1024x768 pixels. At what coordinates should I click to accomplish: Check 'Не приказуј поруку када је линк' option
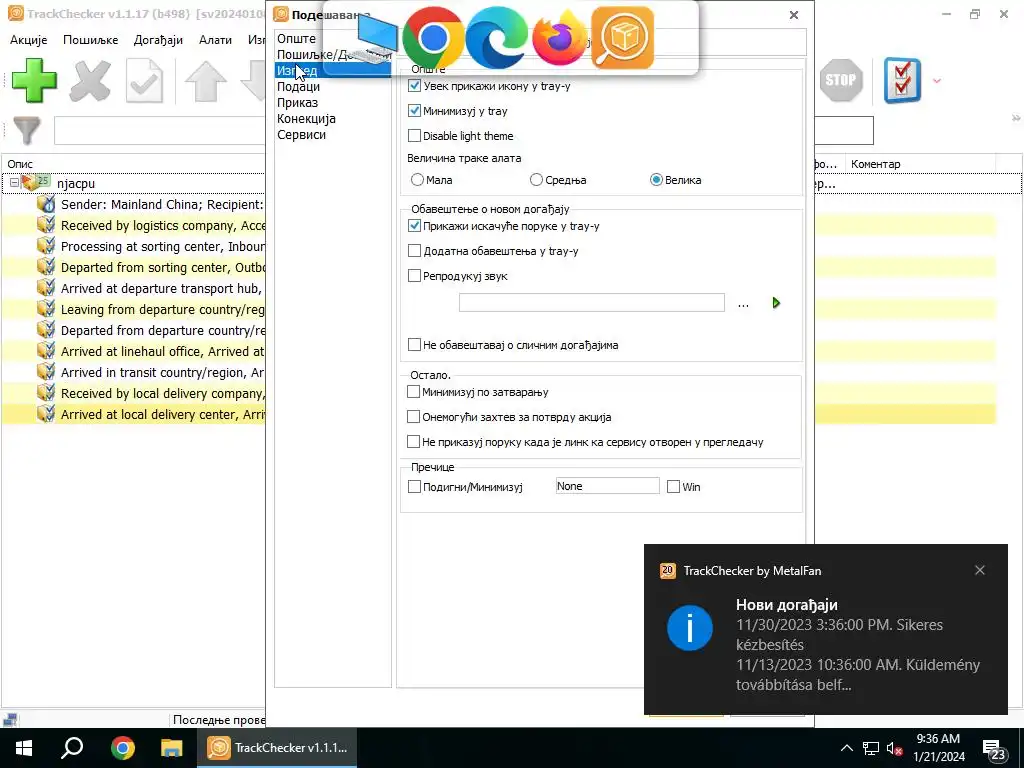[413, 441]
